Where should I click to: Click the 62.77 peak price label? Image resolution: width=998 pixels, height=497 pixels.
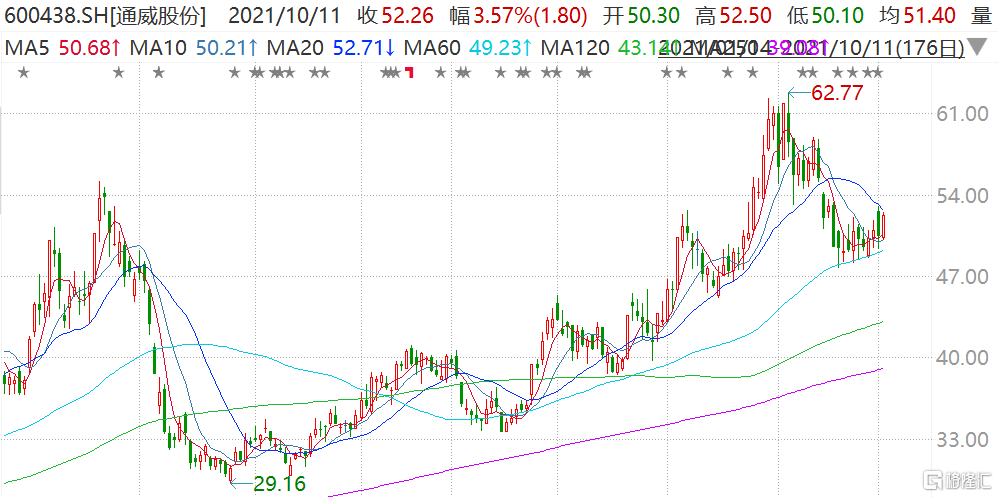tap(836, 94)
